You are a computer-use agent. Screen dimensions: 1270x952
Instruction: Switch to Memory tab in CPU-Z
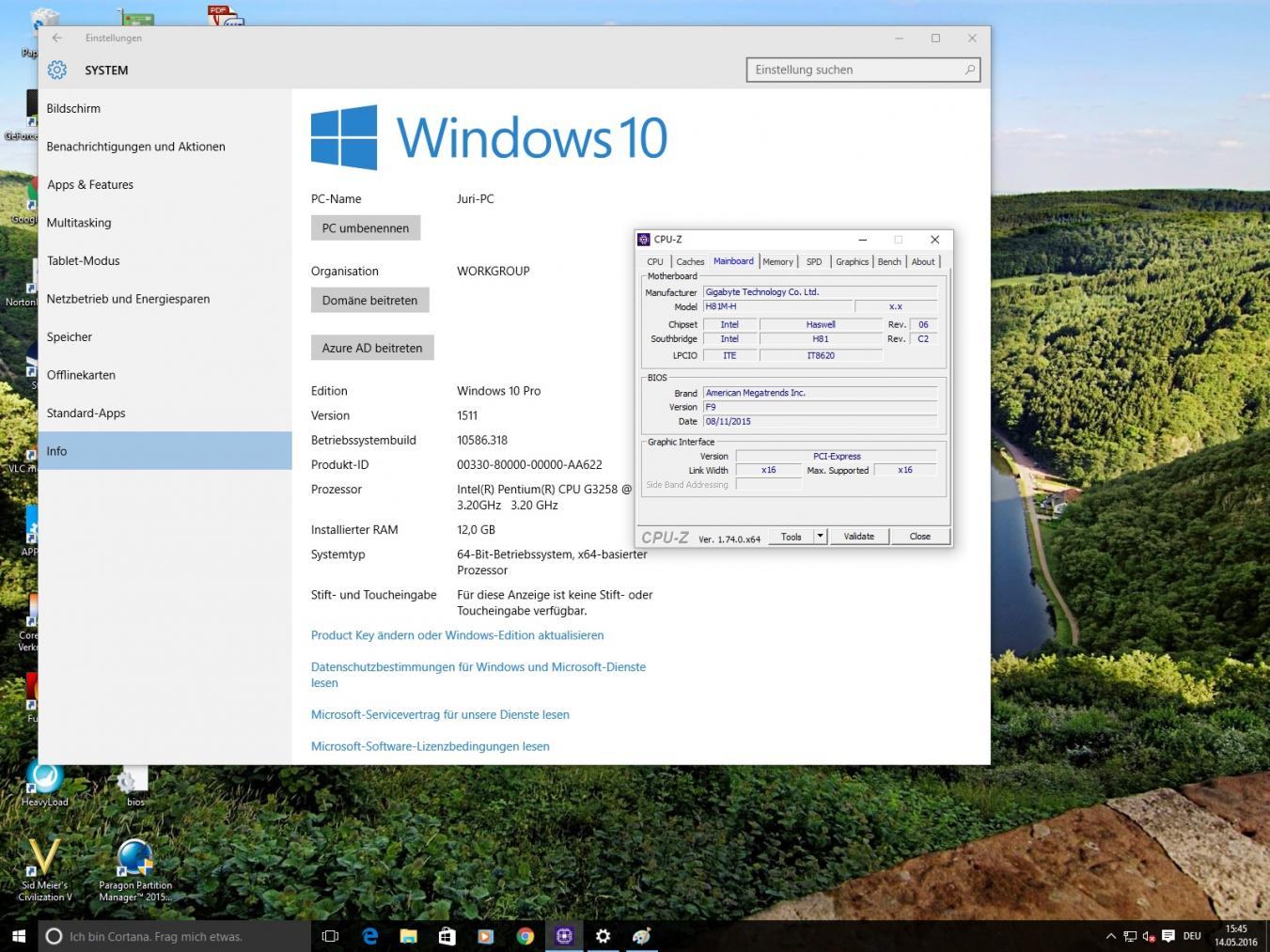click(777, 262)
